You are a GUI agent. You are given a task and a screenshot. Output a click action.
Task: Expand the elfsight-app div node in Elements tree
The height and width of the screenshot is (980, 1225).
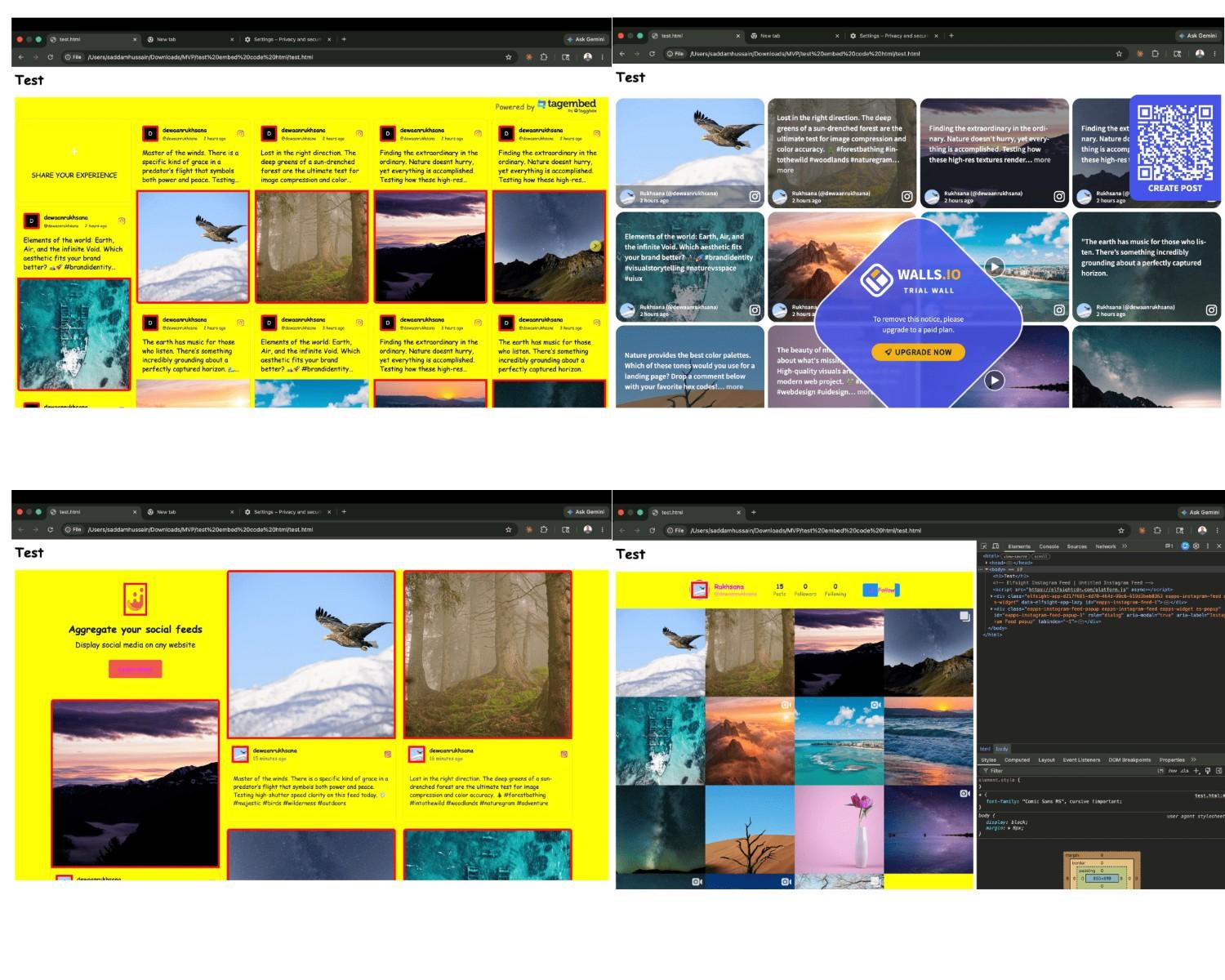click(992, 596)
